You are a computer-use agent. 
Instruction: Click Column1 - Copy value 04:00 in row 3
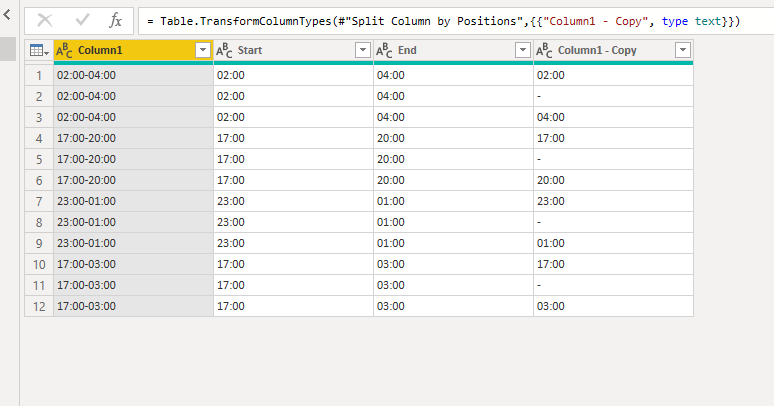pos(613,117)
